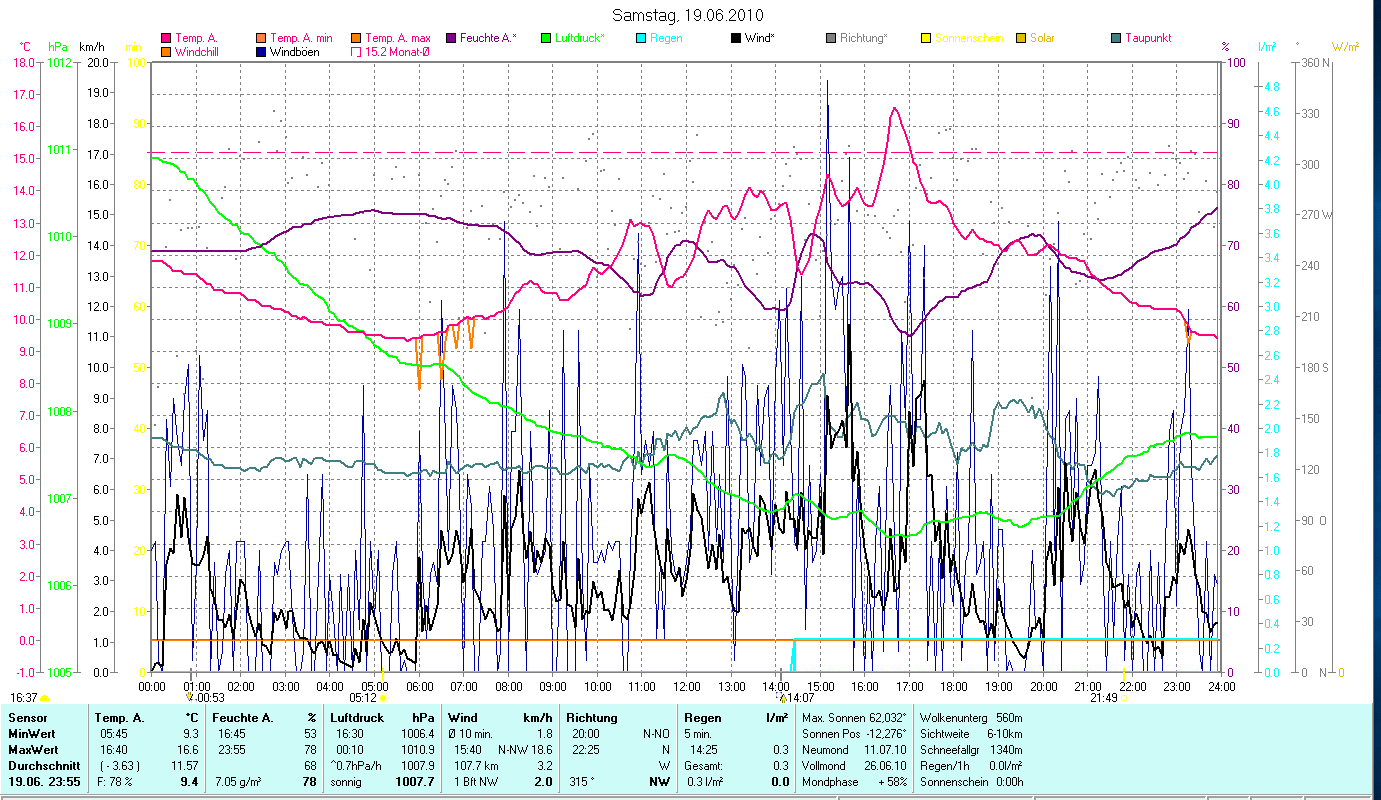The image size is (1381, 800).
Task: Click the Luftdruck green legend square
Action: [546, 38]
